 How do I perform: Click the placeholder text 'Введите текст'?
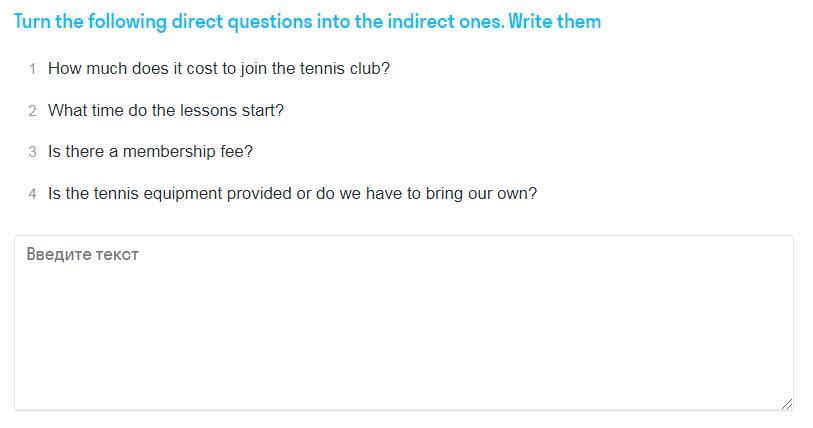(82, 254)
